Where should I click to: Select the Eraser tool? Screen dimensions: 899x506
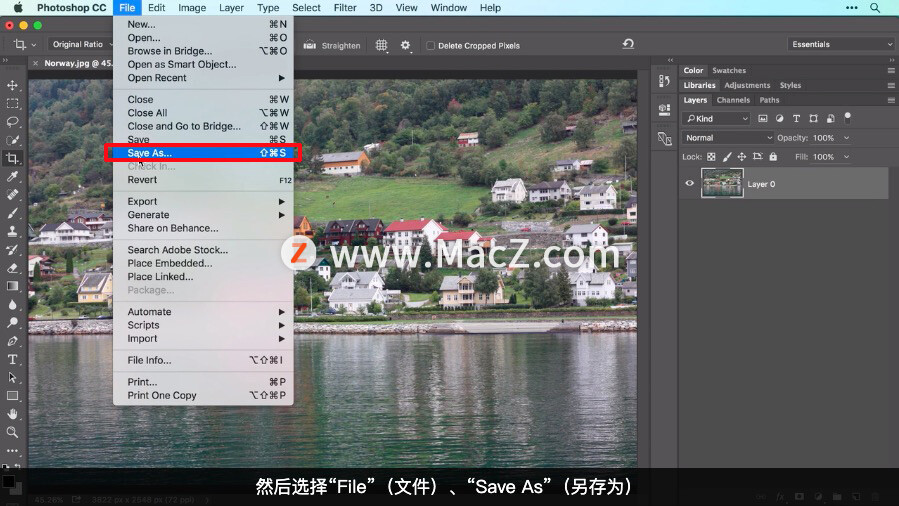(x=12, y=268)
